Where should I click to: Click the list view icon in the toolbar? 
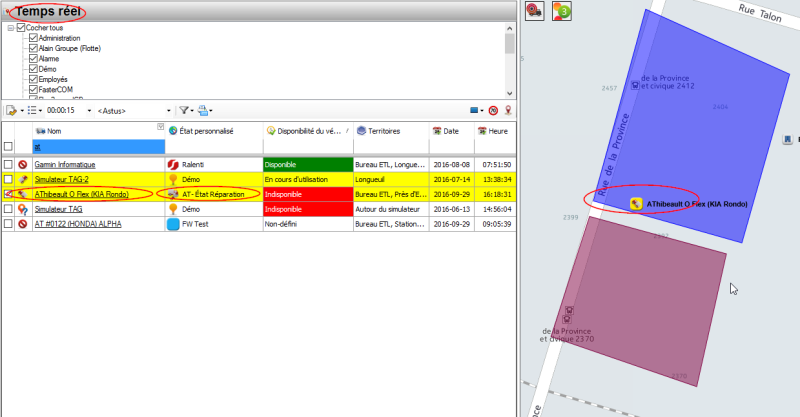tap(31, 110)
